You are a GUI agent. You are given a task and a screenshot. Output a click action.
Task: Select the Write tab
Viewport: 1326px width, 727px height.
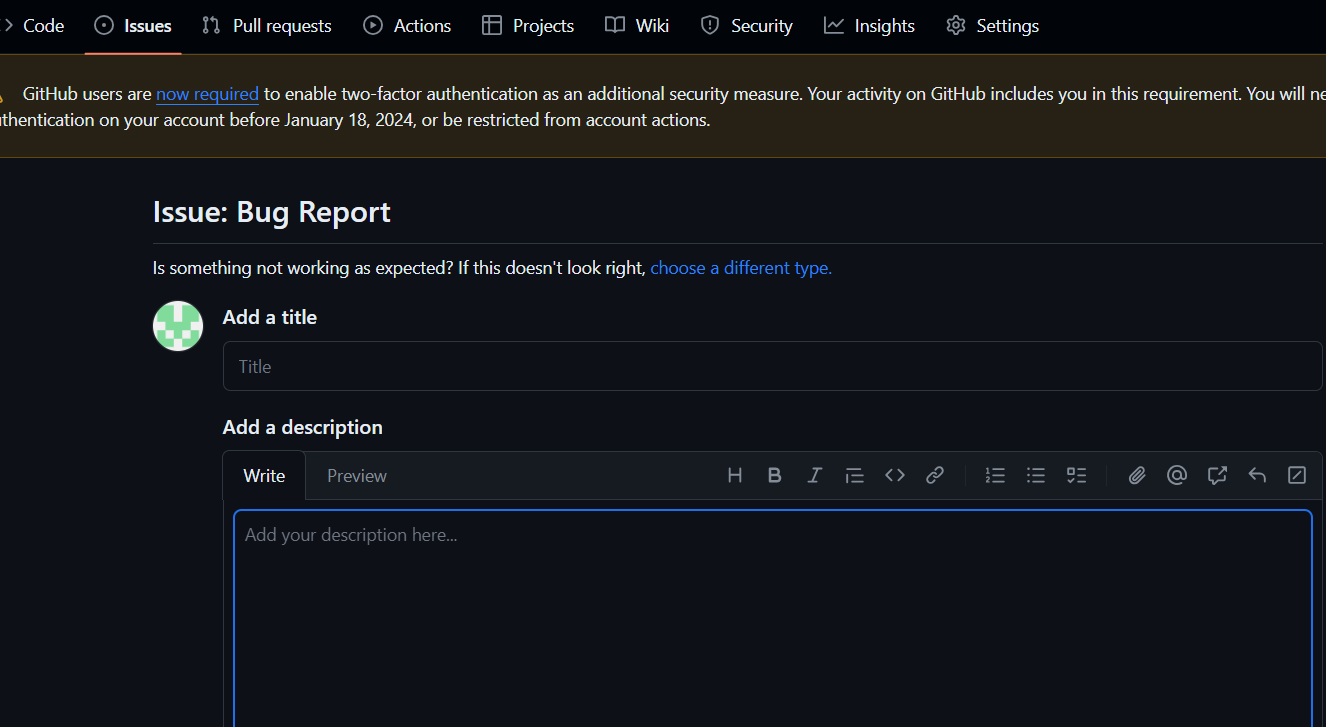pyautogui.click(x=264, y=476)
